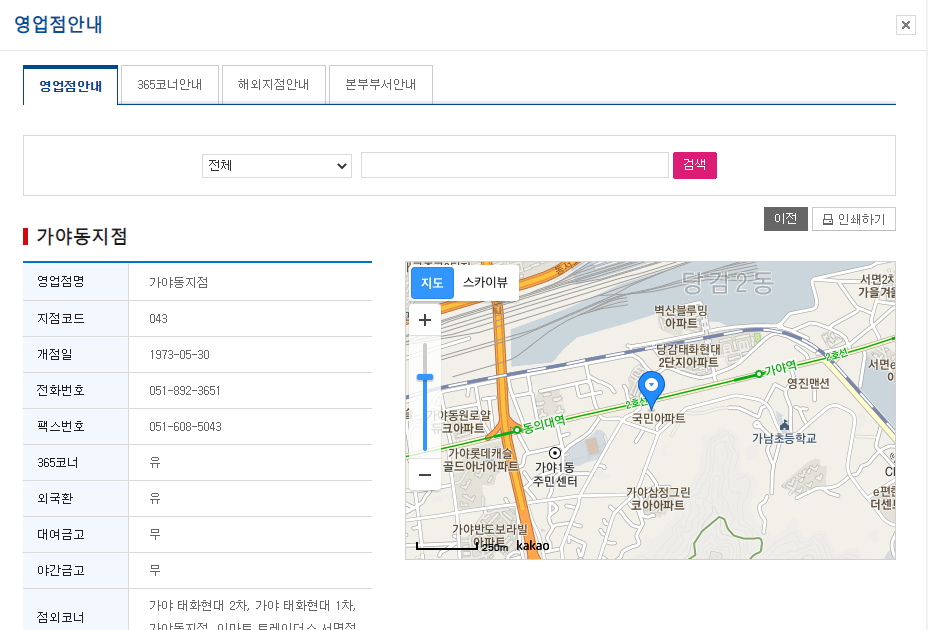Select the 영업점안내 tab

point(70,85)
